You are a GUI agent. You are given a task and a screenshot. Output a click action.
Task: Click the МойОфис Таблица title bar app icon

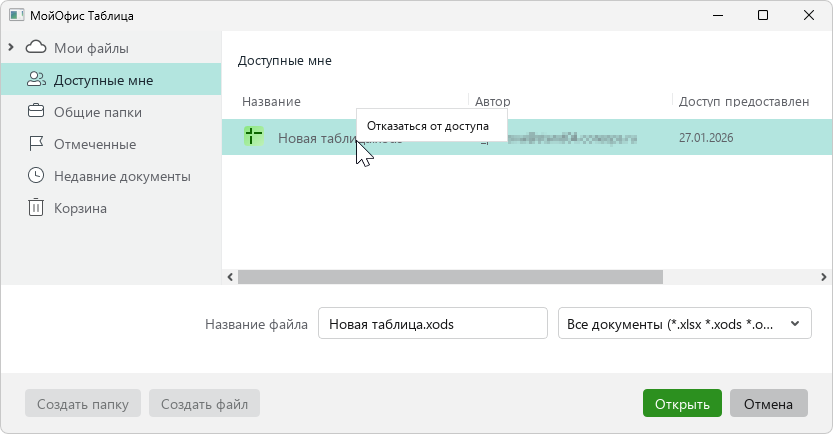click(x=16, y=15)
